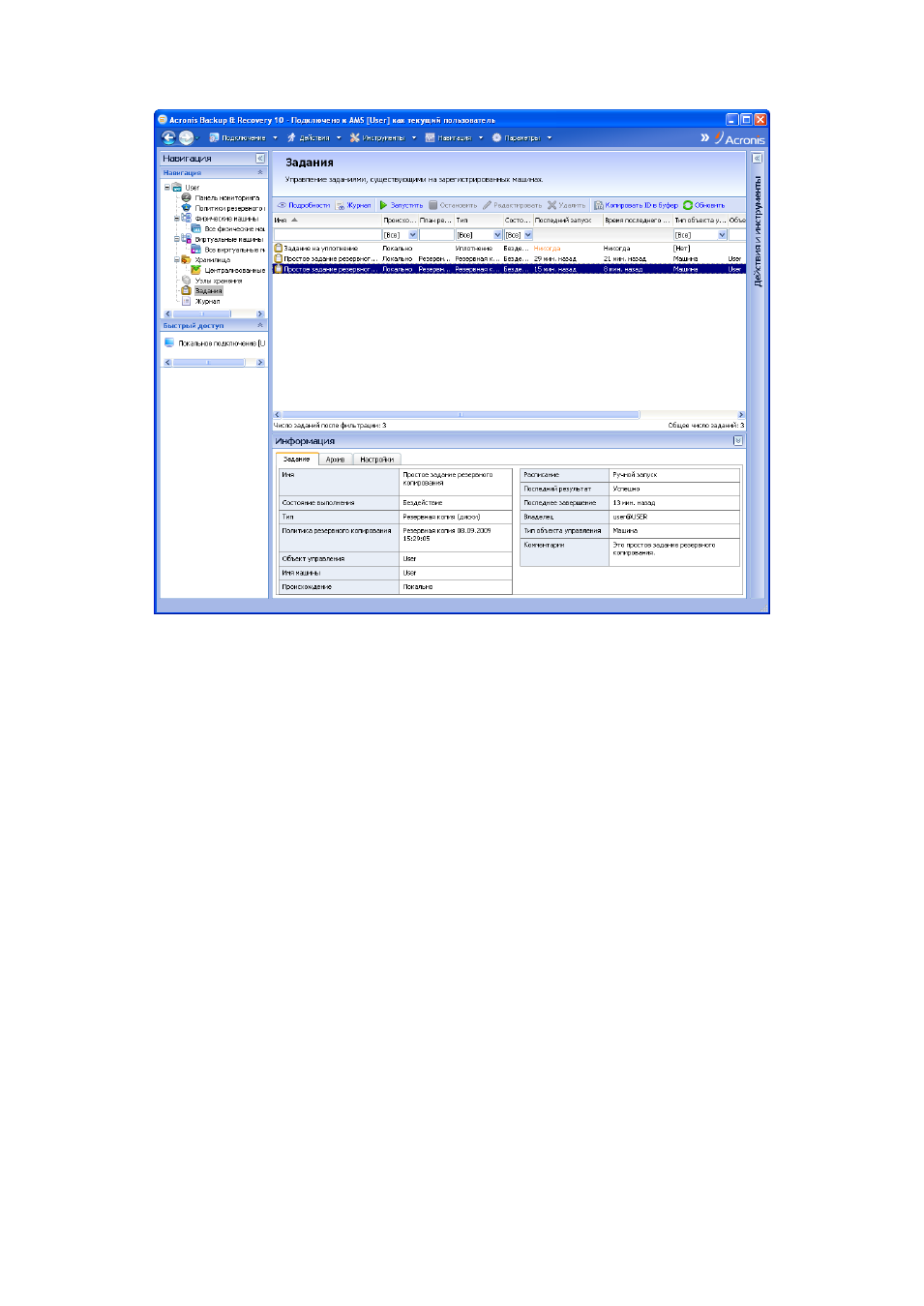This screenshot has height=1306, width=924.
Task: Collapse the Навигация tree section
Action: 259,172
